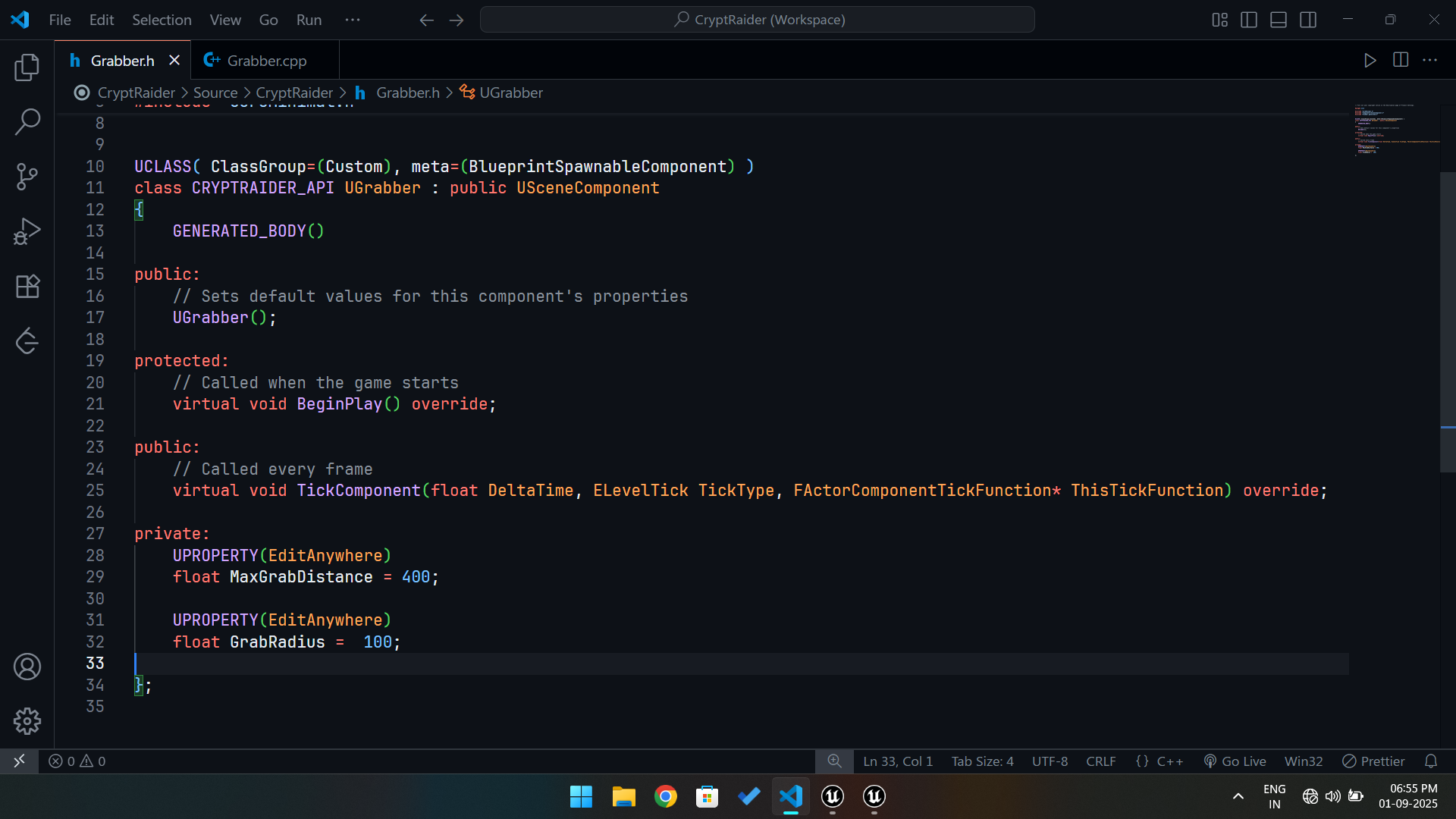Click the CryptRaider workspace search box
Viewport: 1456px width, 819px height.
tap(757, 20)
